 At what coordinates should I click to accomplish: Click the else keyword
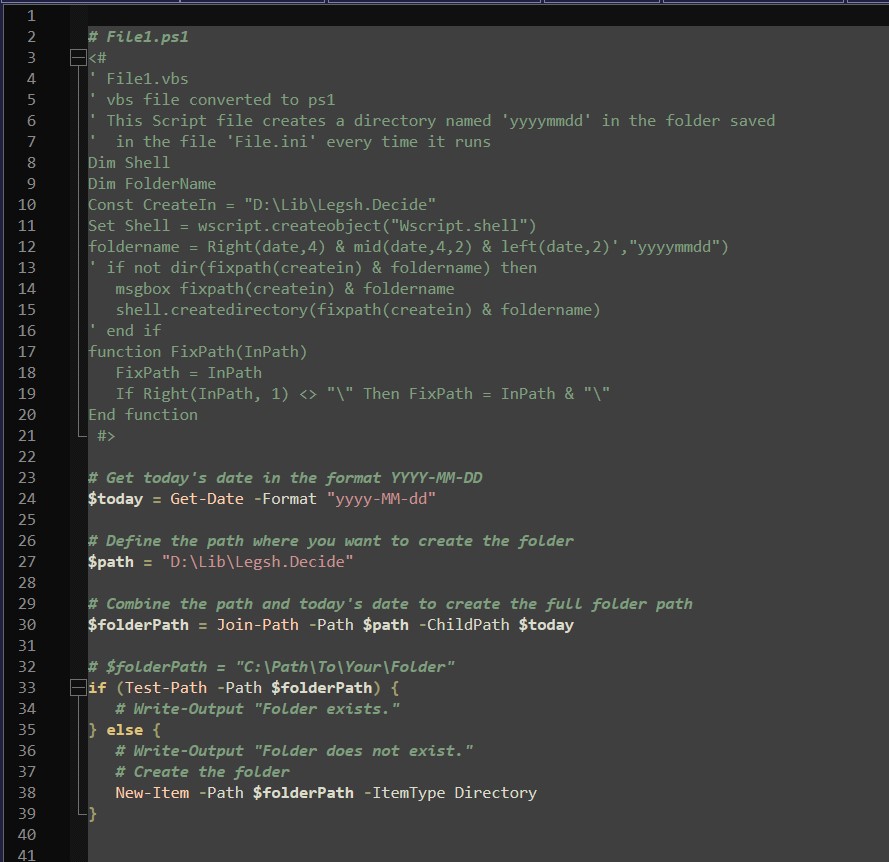click(124, 730)
